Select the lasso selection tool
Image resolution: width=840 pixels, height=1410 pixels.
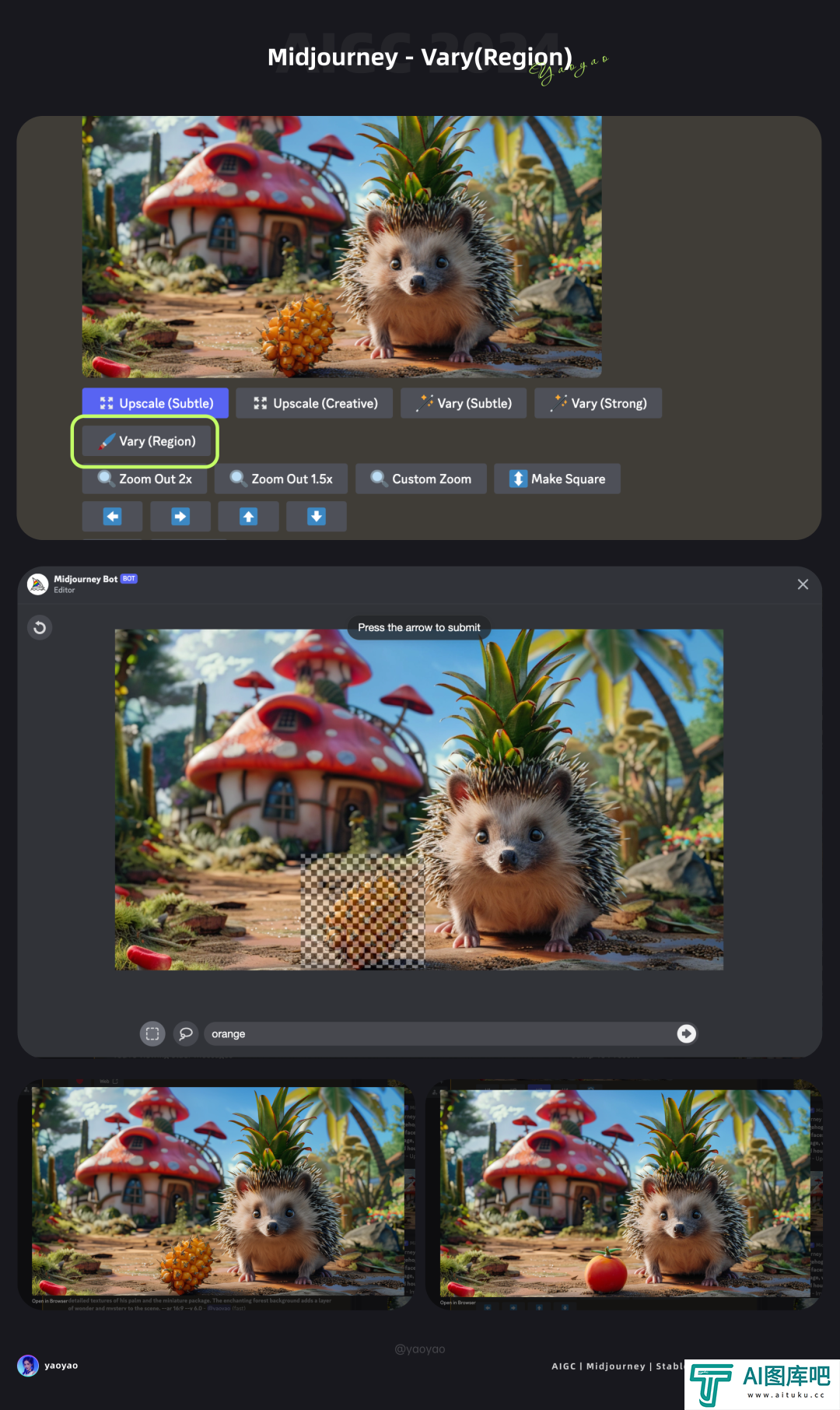coord(186,1033)
